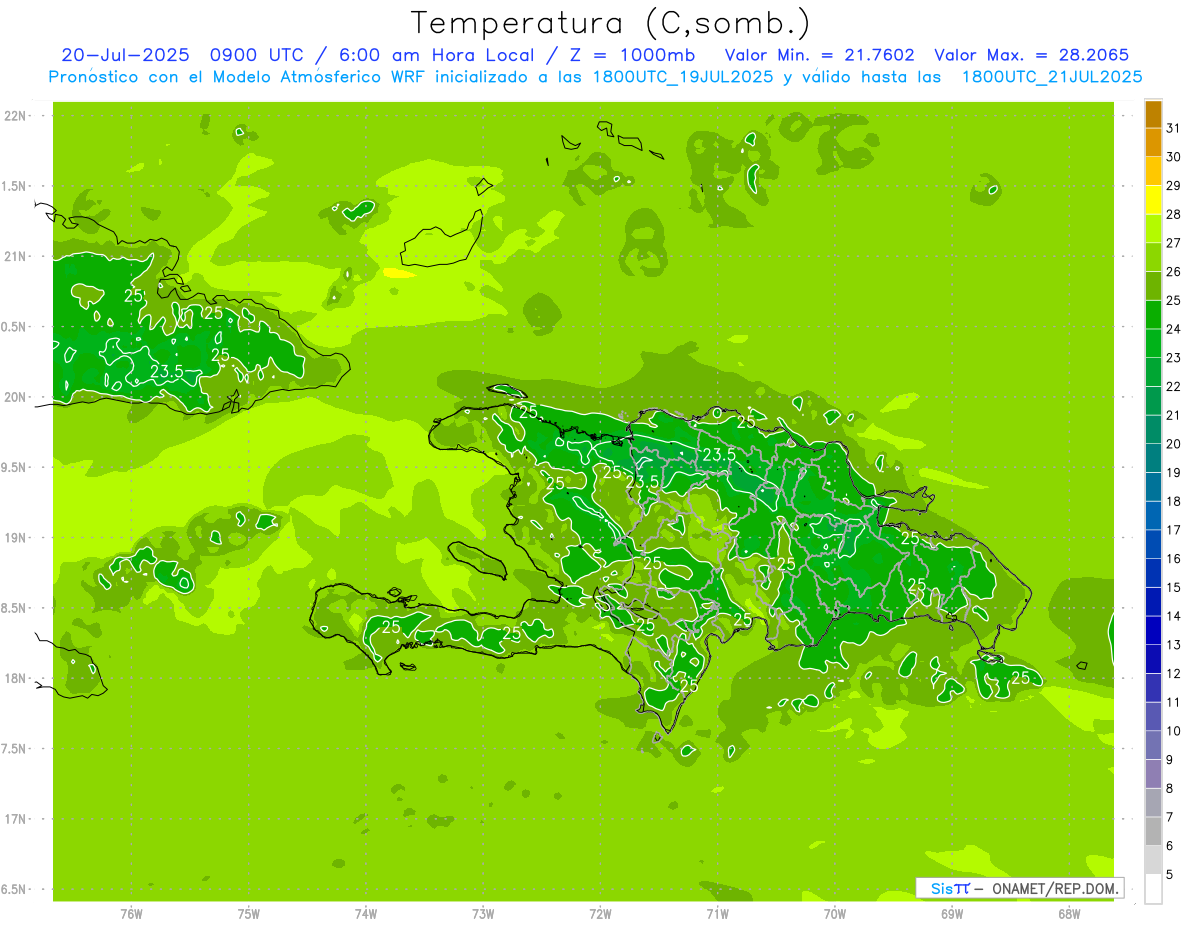Click the "27" colorbar label
Viewport: 1200px width, 927px height.
[x=1173, y=243]
